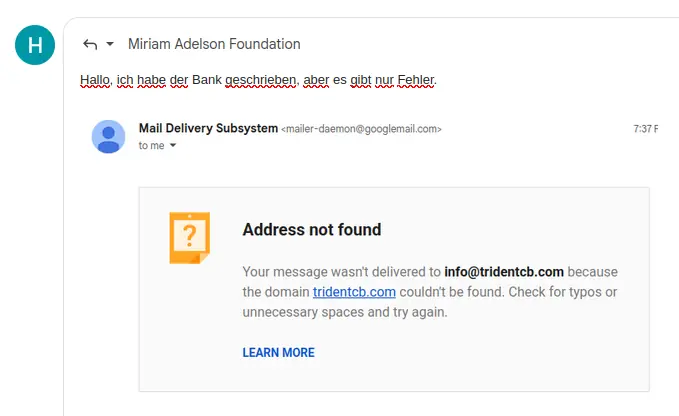Click the teal H profile avatar
Screen dimensions: 679x416
click(x=35, y=44)
